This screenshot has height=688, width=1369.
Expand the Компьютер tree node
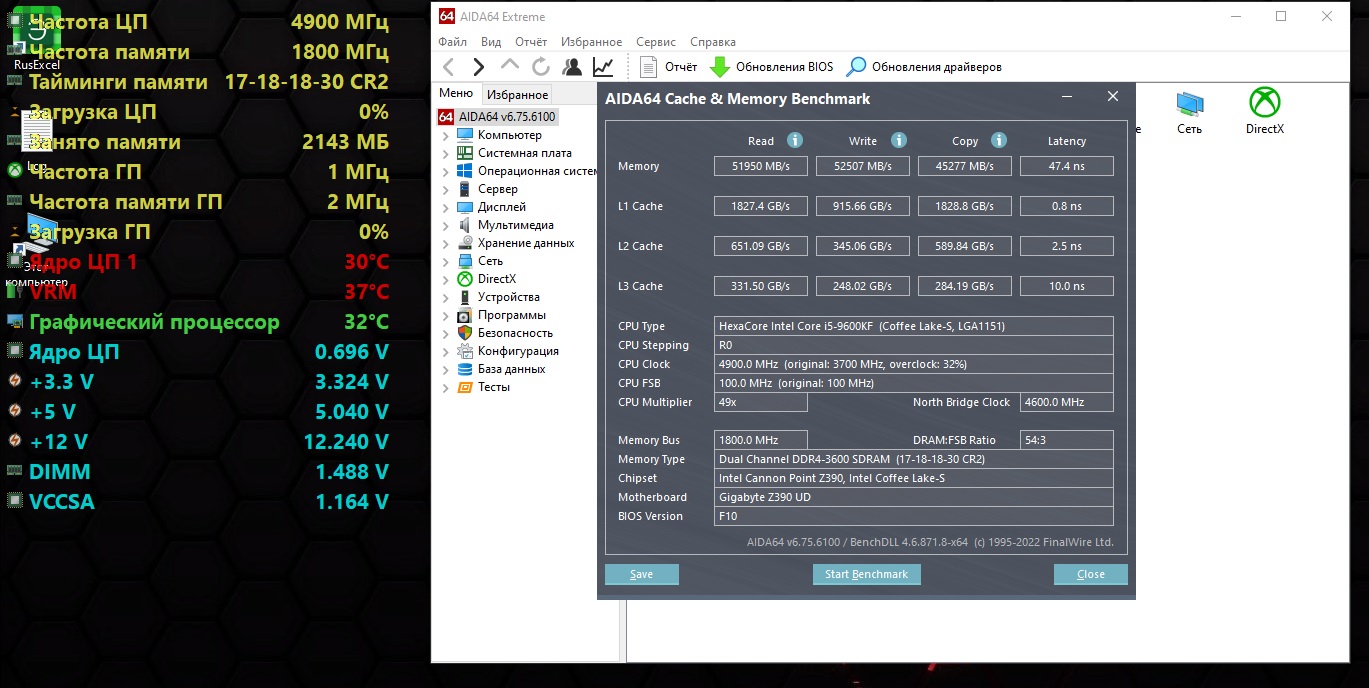(446, 135)
